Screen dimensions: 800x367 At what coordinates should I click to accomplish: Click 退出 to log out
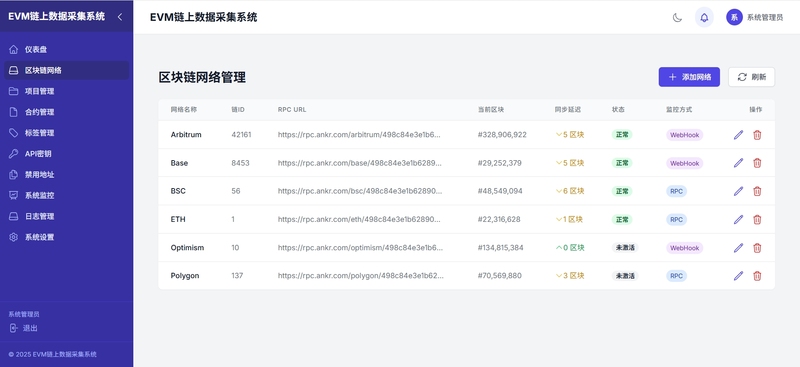tap(23, 328)
